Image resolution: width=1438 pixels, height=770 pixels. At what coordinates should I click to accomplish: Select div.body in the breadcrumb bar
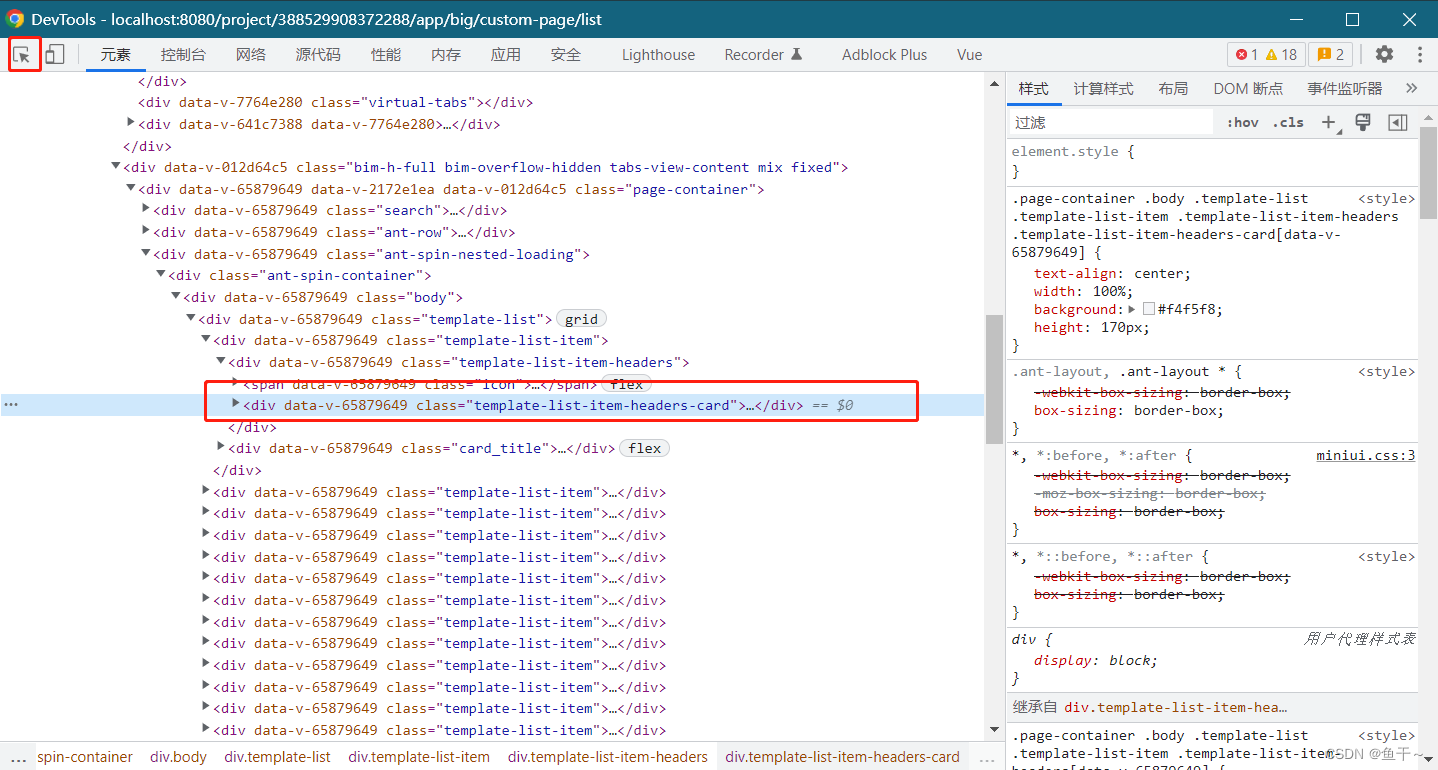pyautogui.click(x=178, y=757)
